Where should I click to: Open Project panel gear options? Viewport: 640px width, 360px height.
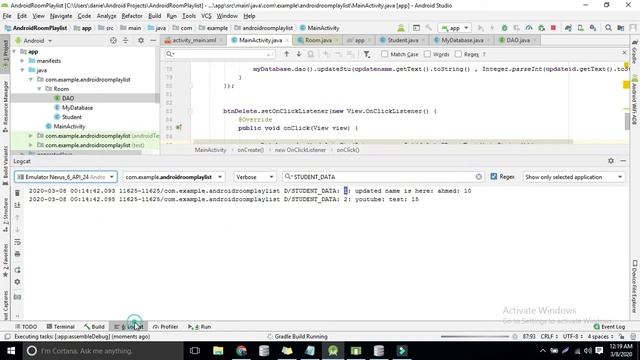141,40
